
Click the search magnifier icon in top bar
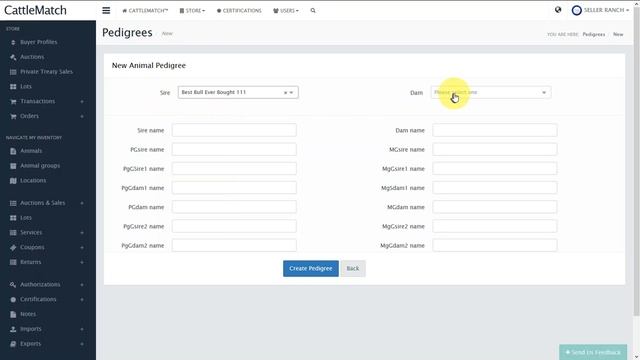[313, 11]
